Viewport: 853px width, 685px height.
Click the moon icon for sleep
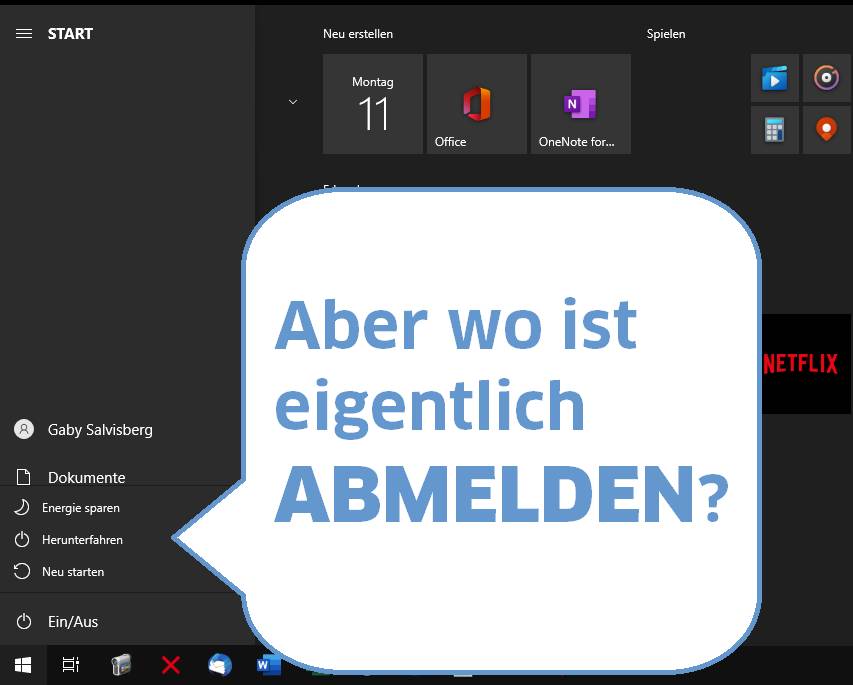[x=22, y=508]
